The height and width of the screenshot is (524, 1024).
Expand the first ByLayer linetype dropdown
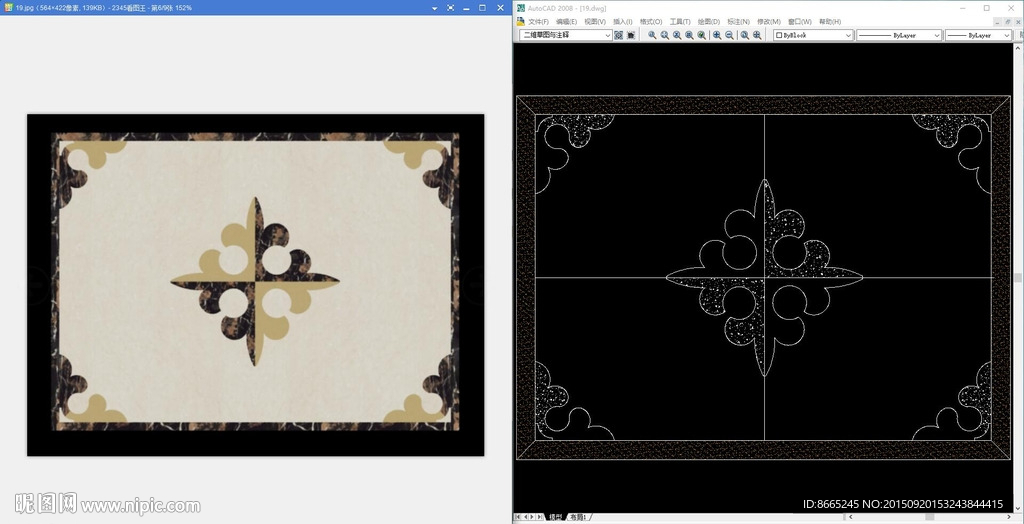coord(937,35)
